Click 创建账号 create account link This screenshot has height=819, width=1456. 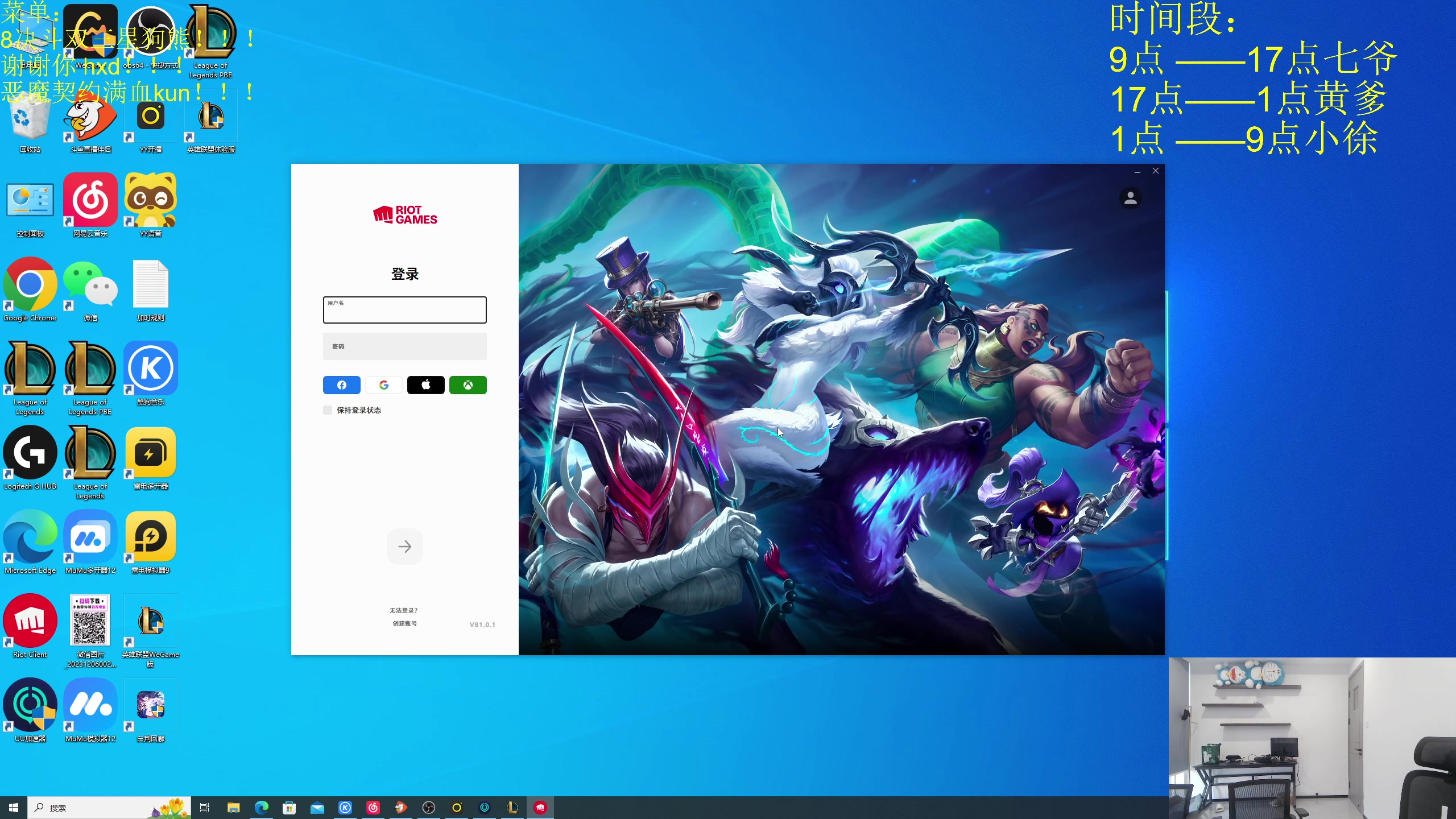pos(404,624)
